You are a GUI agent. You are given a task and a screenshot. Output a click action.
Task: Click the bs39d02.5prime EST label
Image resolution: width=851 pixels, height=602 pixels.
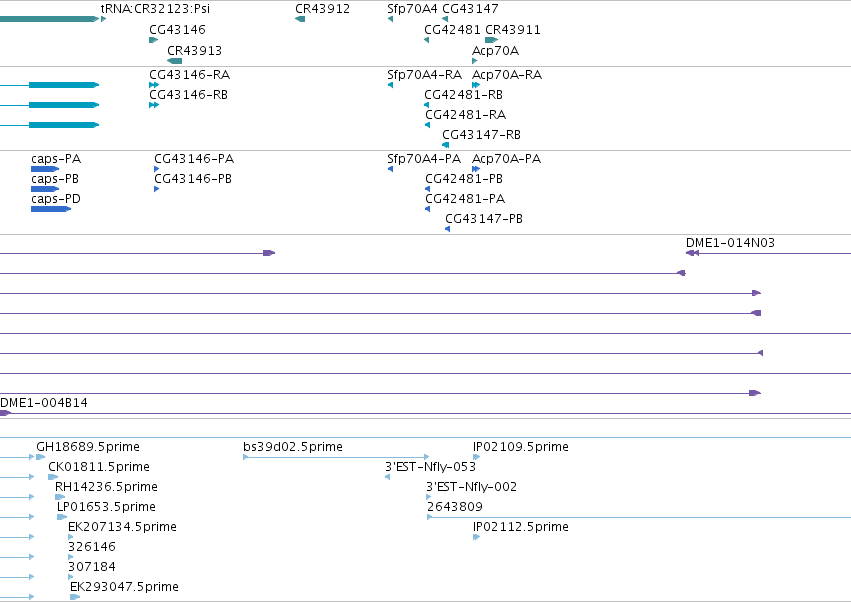293,447
